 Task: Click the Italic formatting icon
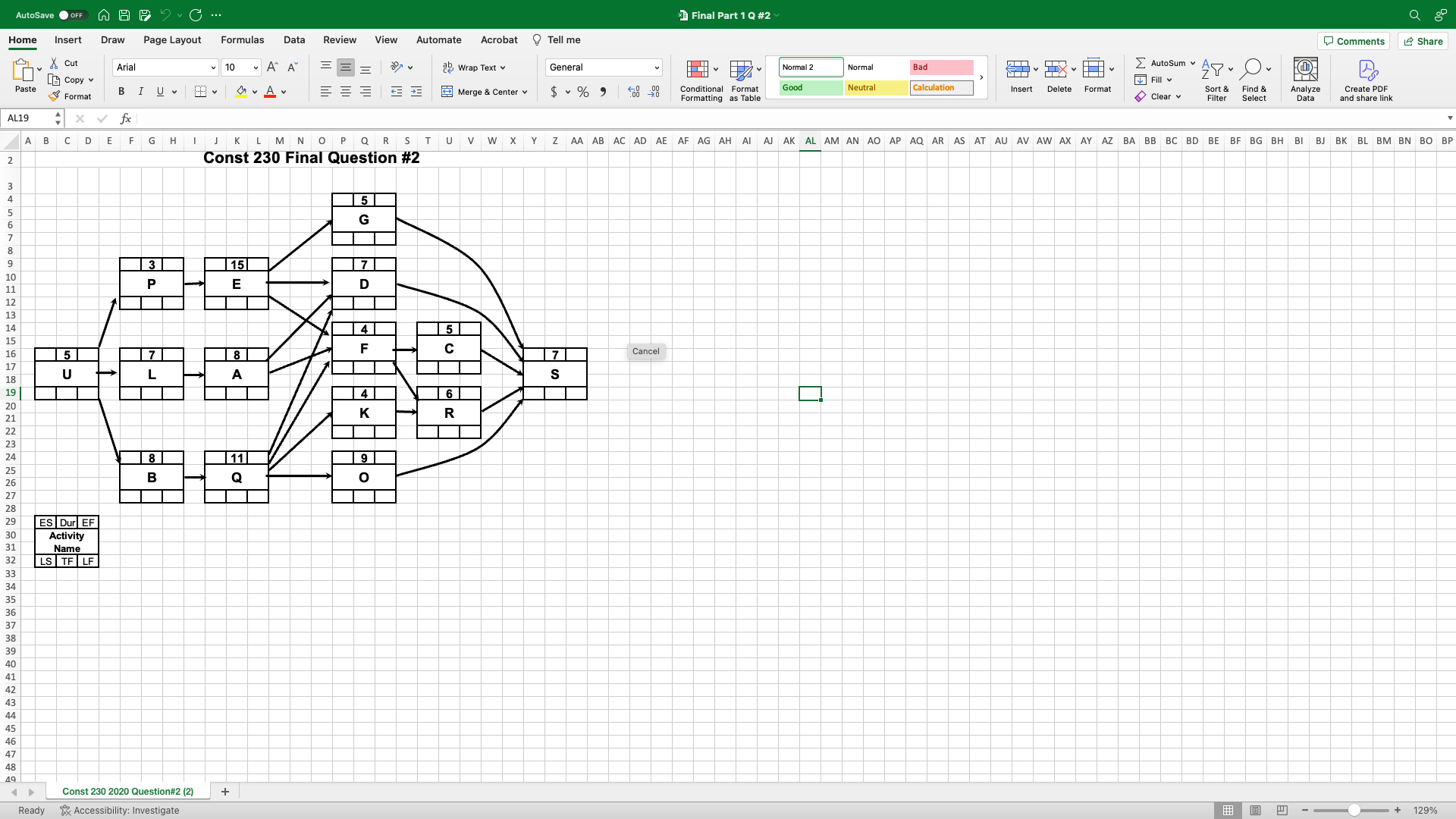pyautogui.click(x=140, y=92)
